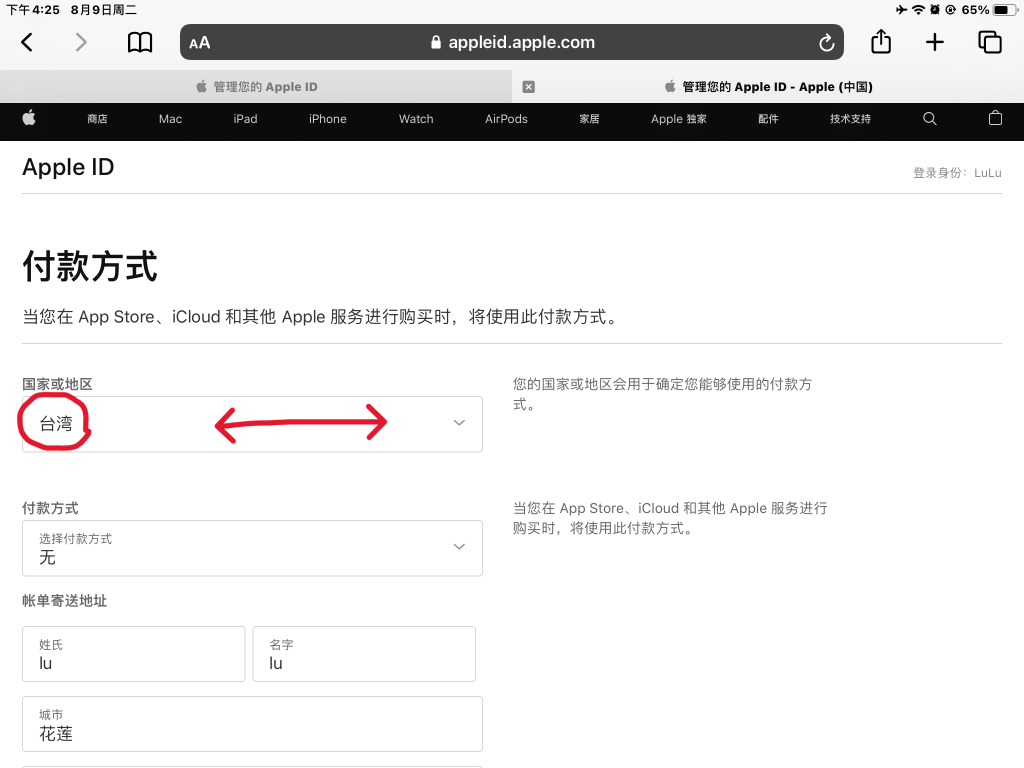The image size is (1024, 768).
Task: Open the search icon in Apple navbar
Action: click(929, 119)
